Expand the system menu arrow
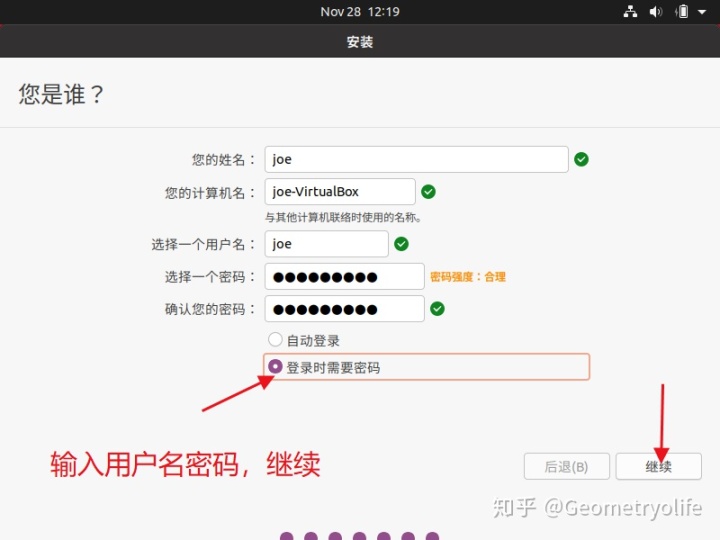This screenshot has width=720, height=540. click(702, 12)
